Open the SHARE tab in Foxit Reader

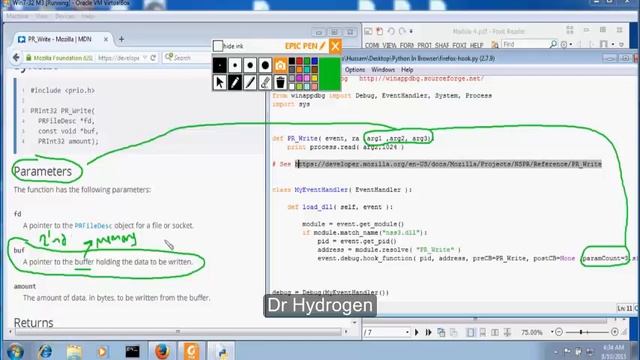[x=442, y=45]
